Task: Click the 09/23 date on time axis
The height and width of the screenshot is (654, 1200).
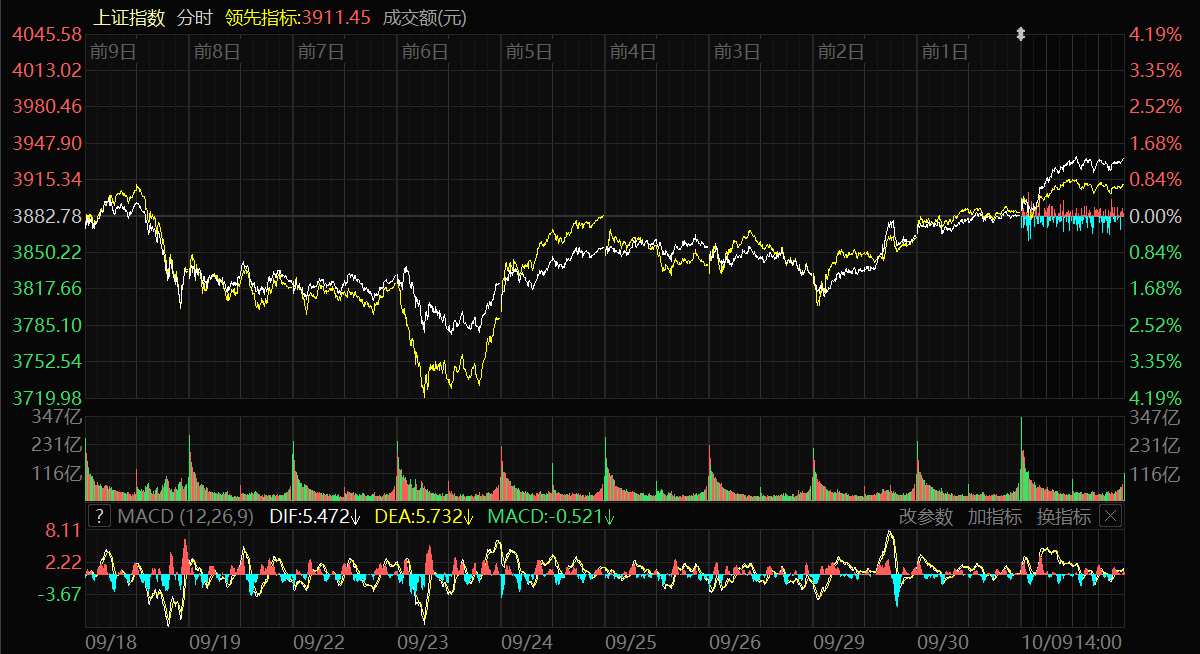Action: 420,639
